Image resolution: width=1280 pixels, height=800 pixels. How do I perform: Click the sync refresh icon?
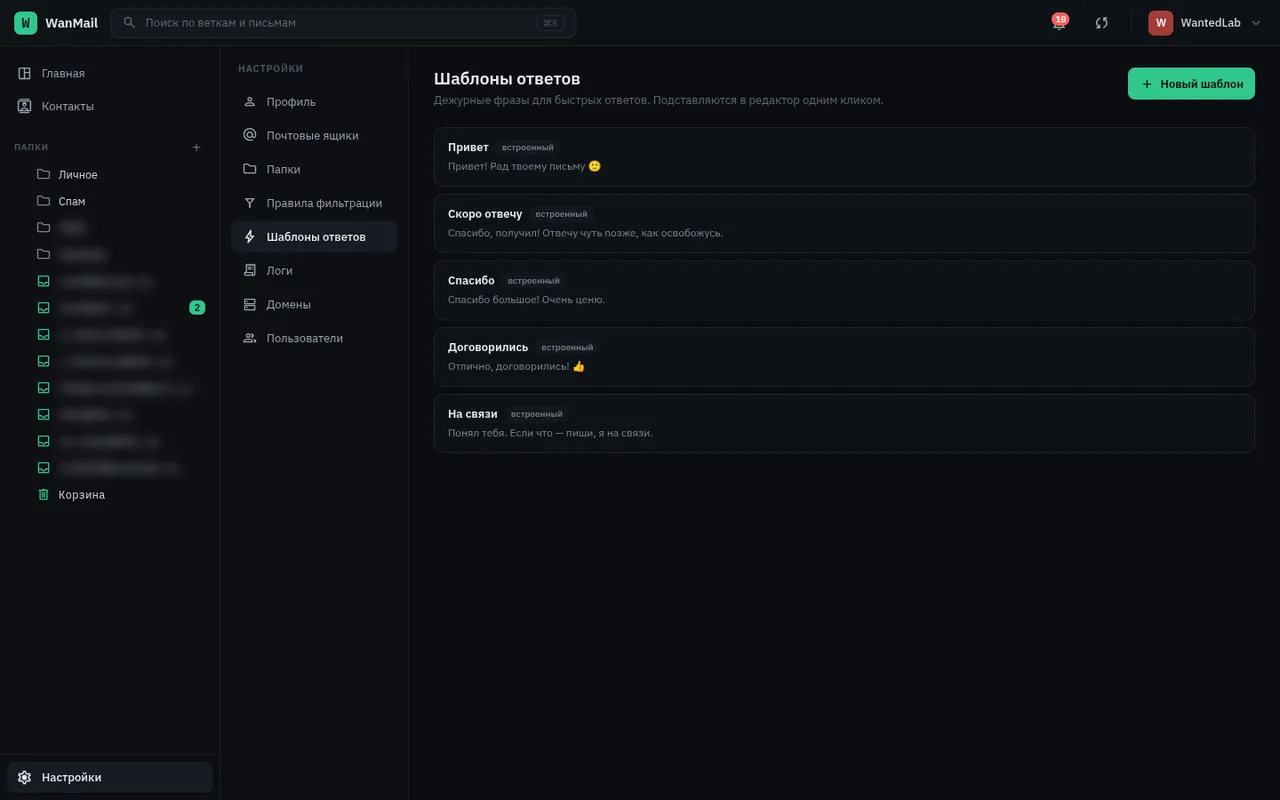1102,23
